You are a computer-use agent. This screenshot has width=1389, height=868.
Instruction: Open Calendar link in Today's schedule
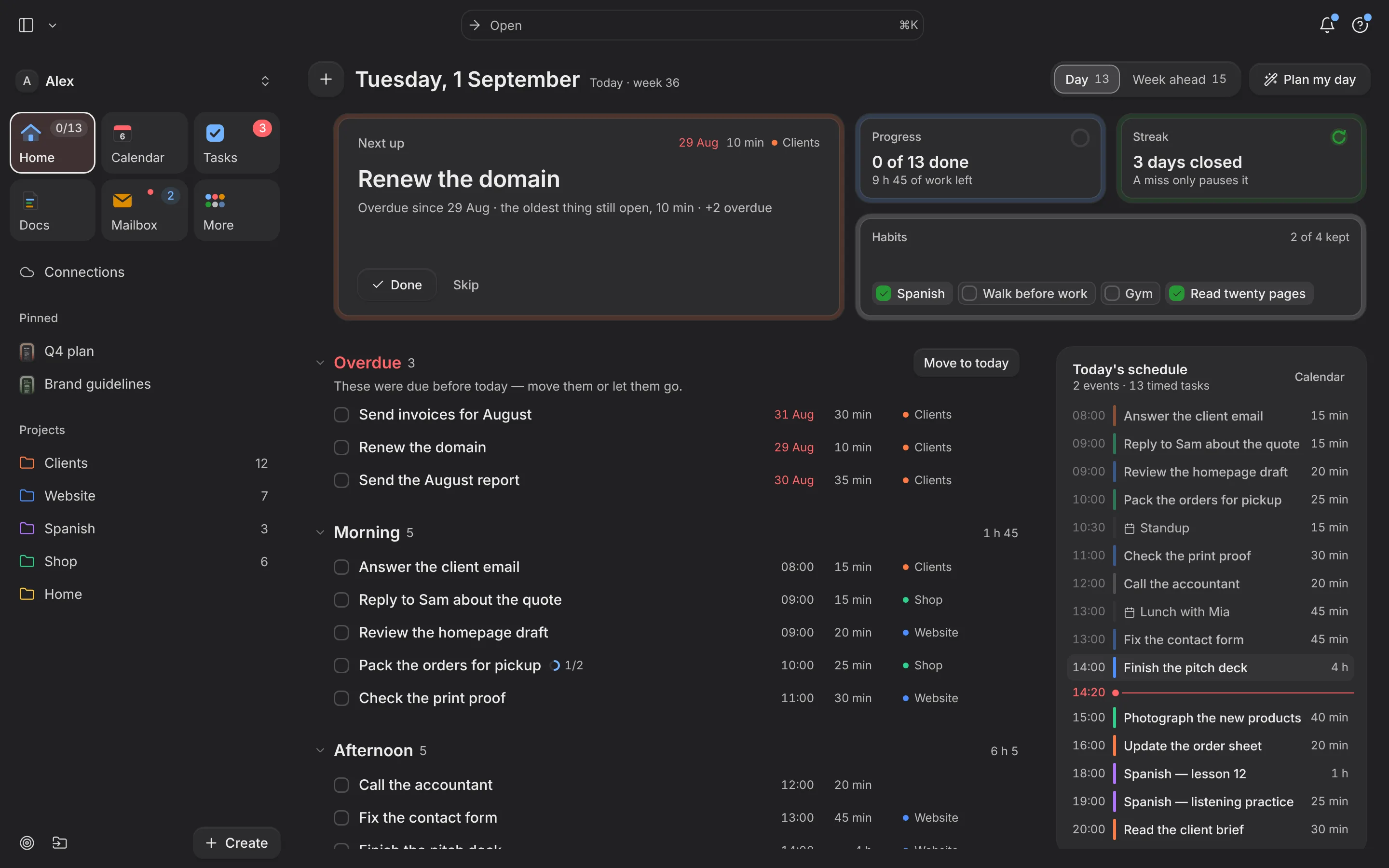click(x=1319, y=377)
